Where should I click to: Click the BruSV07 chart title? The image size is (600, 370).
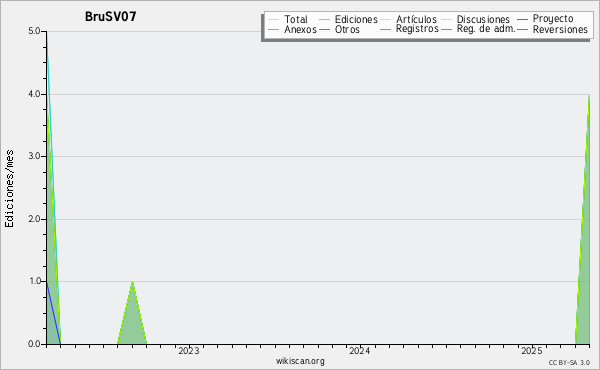[111, 17]
